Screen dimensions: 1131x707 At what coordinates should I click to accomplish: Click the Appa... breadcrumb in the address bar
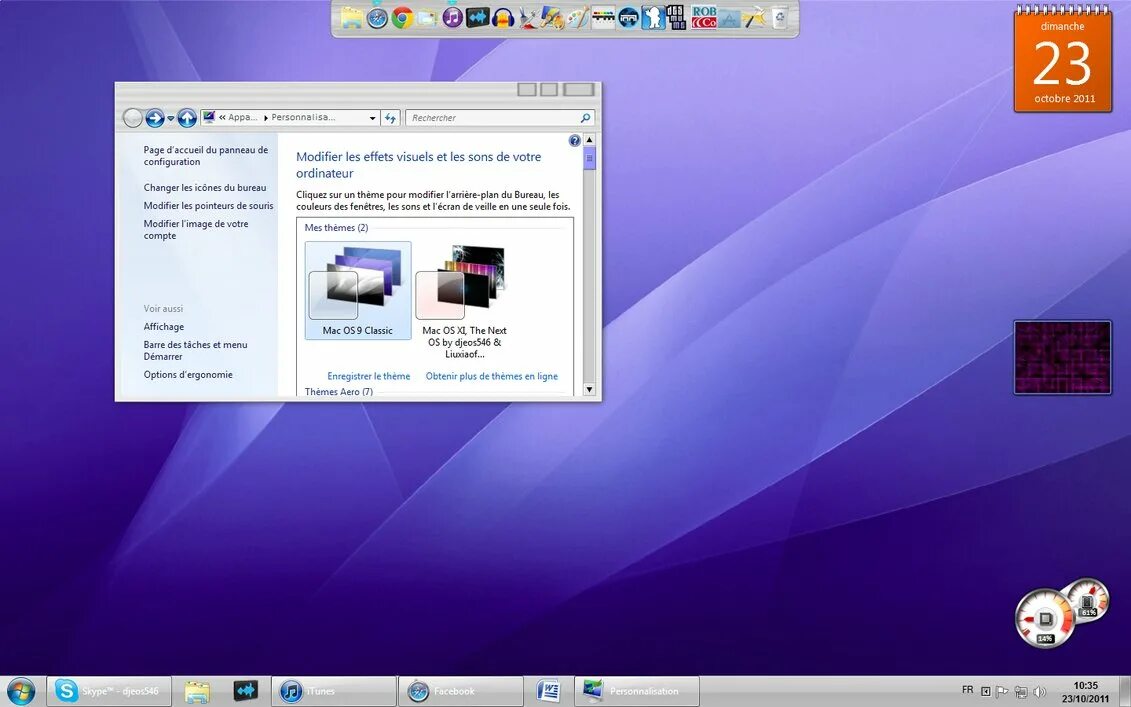pos(242,117)
